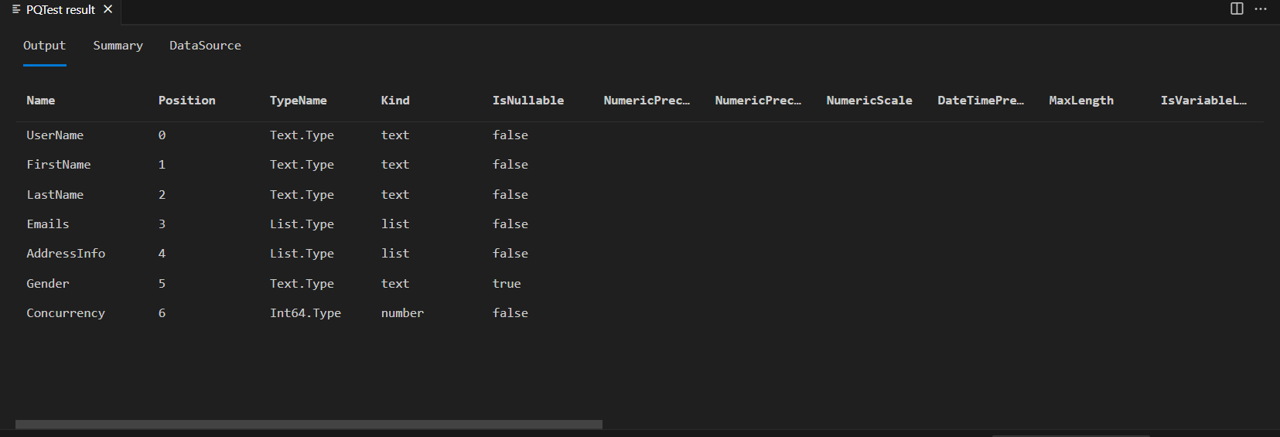The height and width of the screenshot is (437, 1280).
Task: Click the split editor icon
Action: 1237,9
